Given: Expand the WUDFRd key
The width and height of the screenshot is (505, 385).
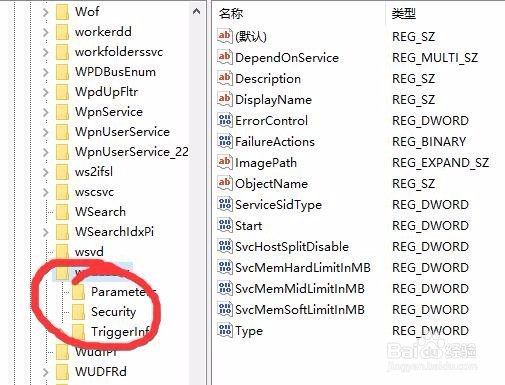Looking at the screenshot, I should click(46, 372).
